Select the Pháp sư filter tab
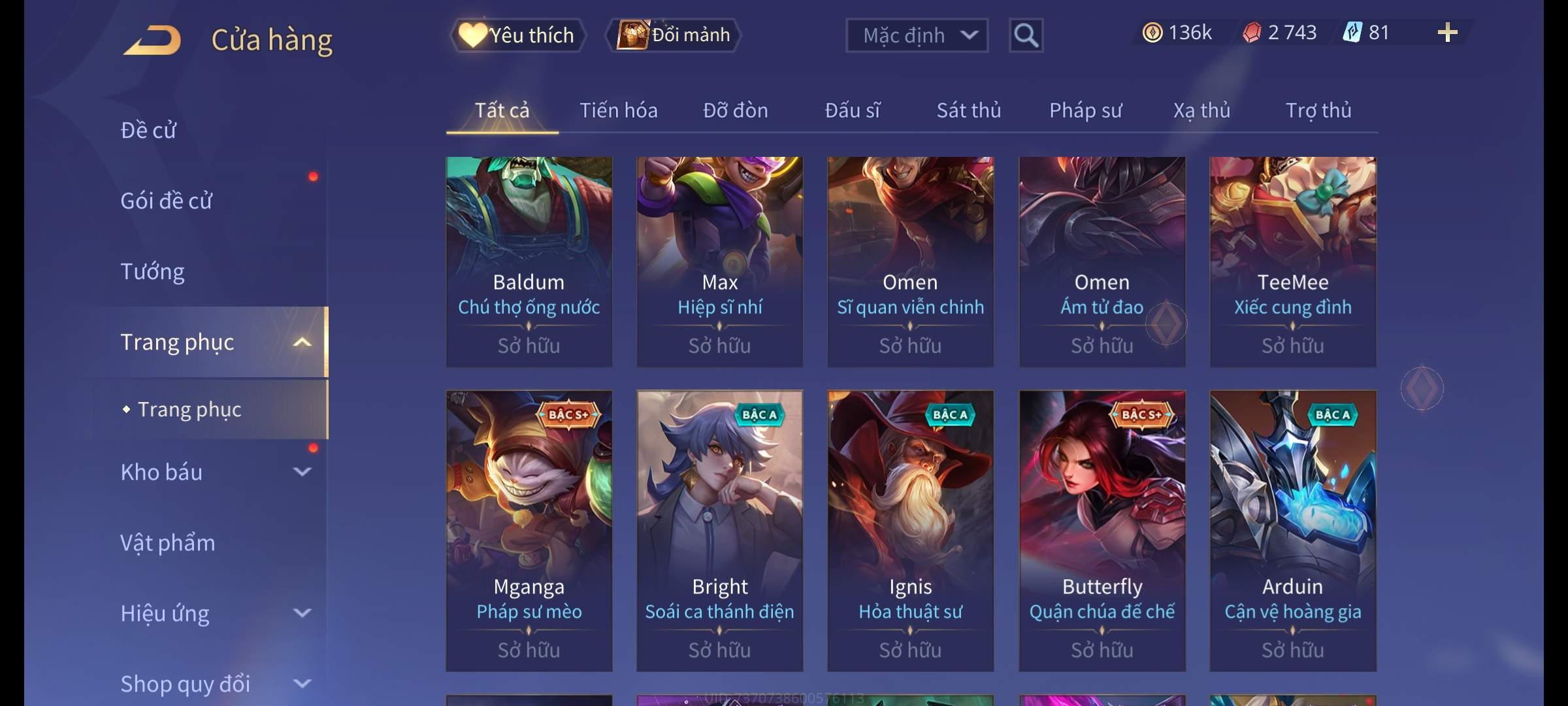 [x=1085, y=110]
